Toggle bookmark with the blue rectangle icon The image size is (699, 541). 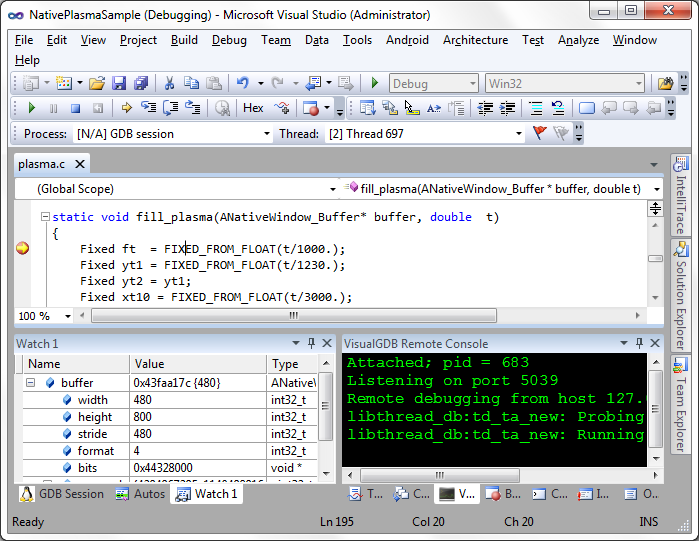tap(587, 108)
